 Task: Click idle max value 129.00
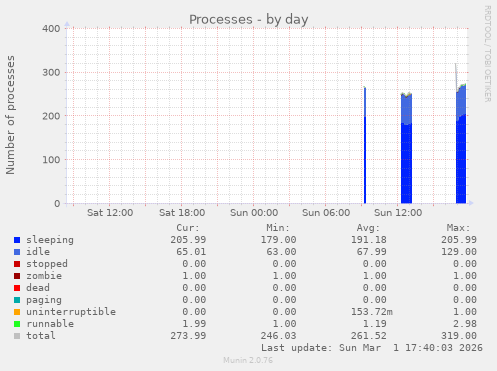[x=459, y=252]
